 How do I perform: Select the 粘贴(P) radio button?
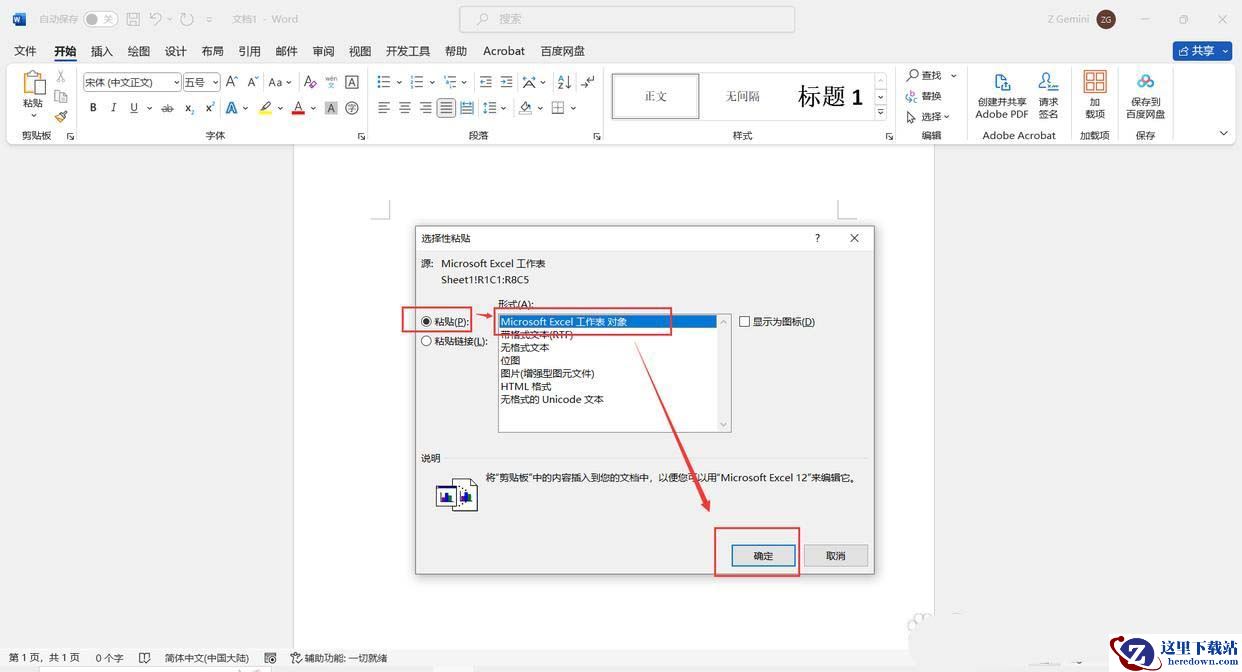click(x=426, y=322)
